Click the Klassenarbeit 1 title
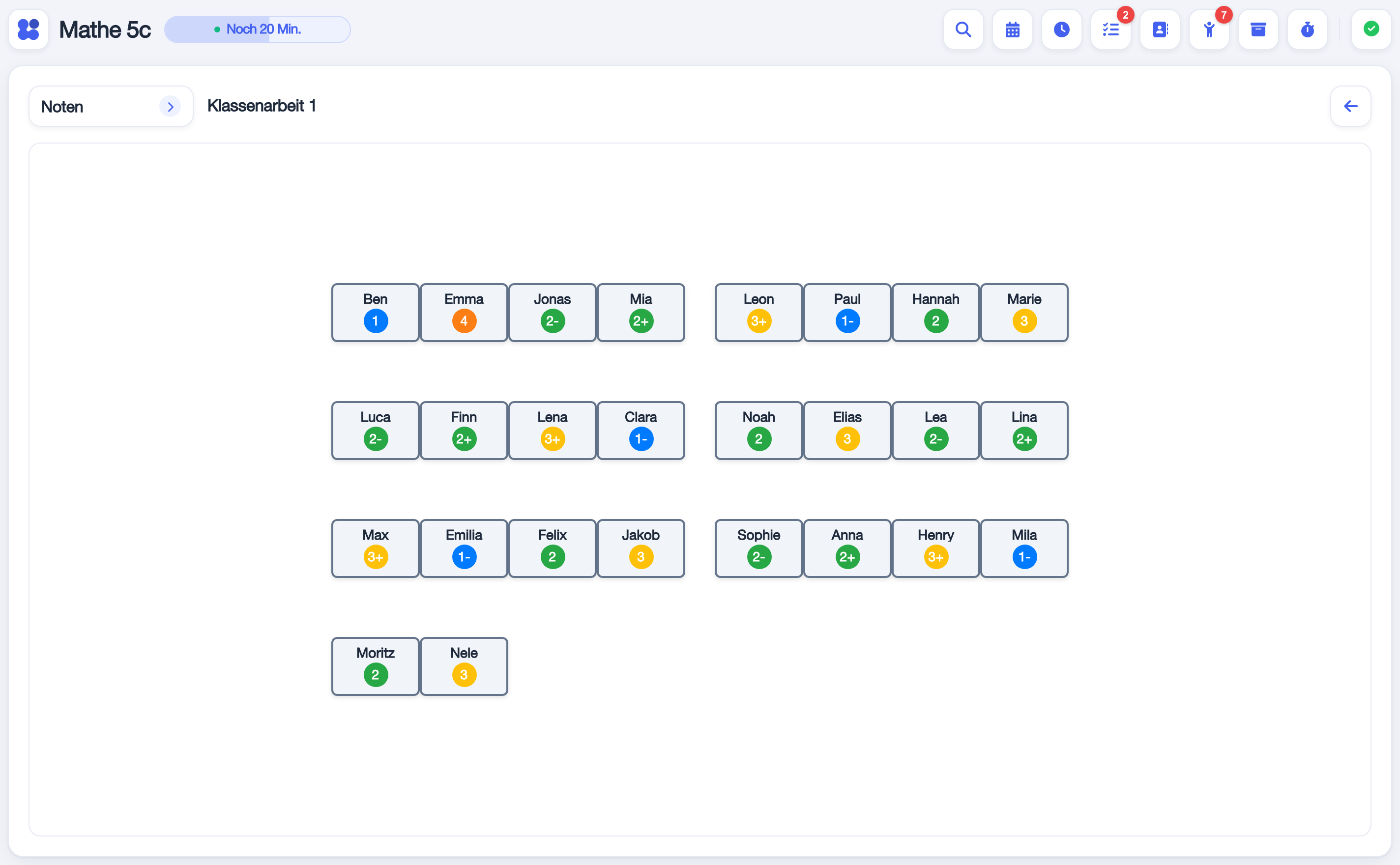The width and height of the screenshot is (1400, 865). [262, 106]
